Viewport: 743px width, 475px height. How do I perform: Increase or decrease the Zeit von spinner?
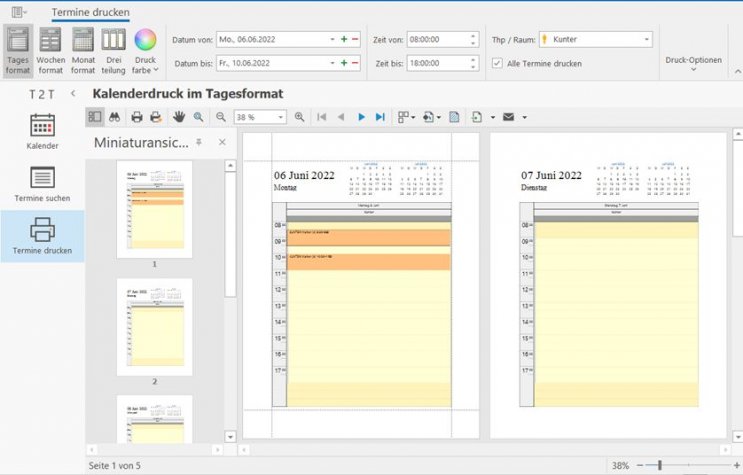(473, 39)
